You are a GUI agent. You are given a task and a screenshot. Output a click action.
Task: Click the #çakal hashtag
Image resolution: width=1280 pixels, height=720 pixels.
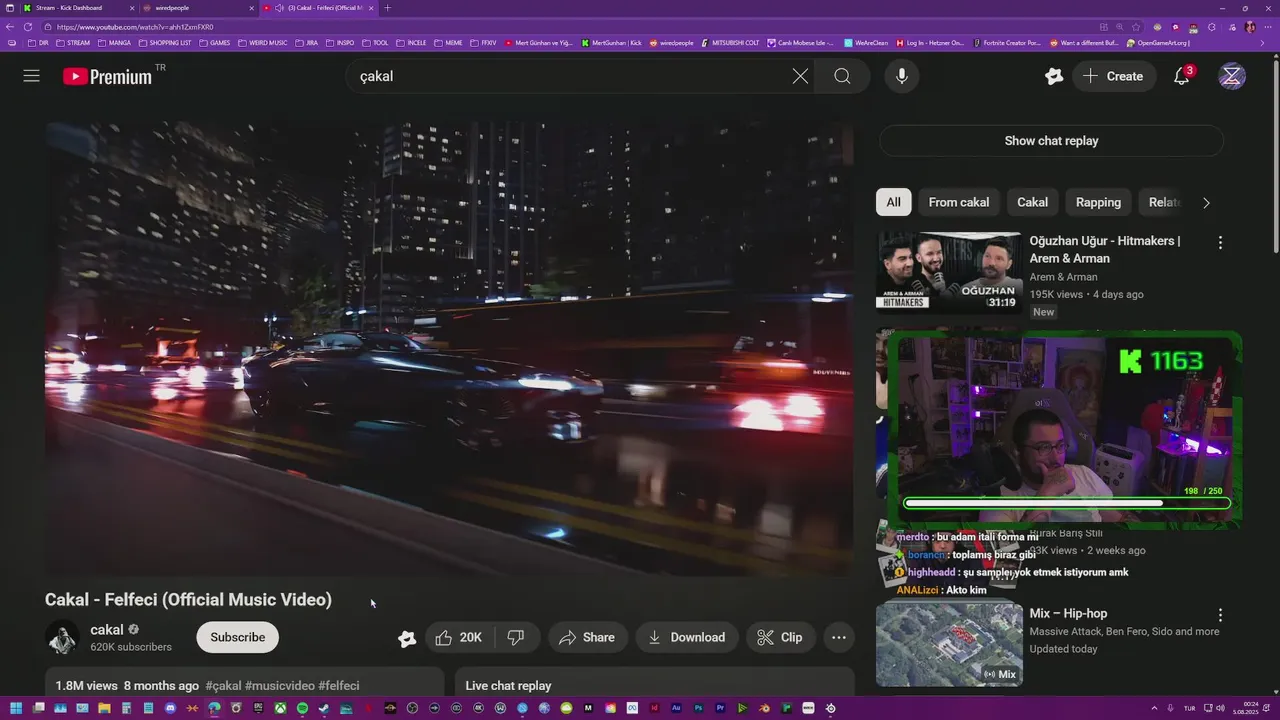point(223,686)
